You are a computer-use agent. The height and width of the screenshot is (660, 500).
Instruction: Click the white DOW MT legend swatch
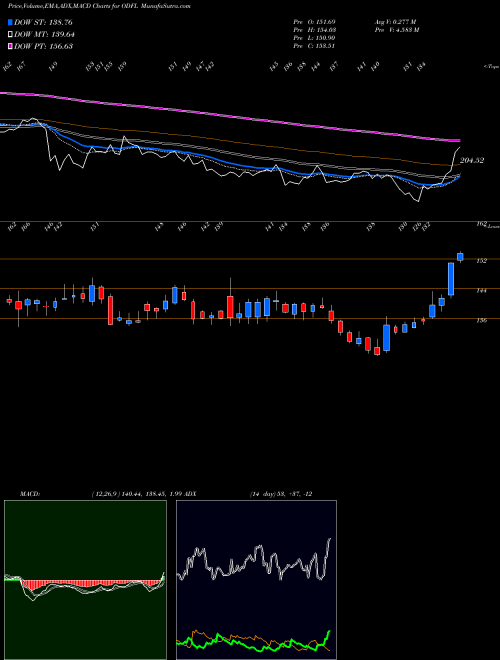pyautogui.click(x=11, y=34)
